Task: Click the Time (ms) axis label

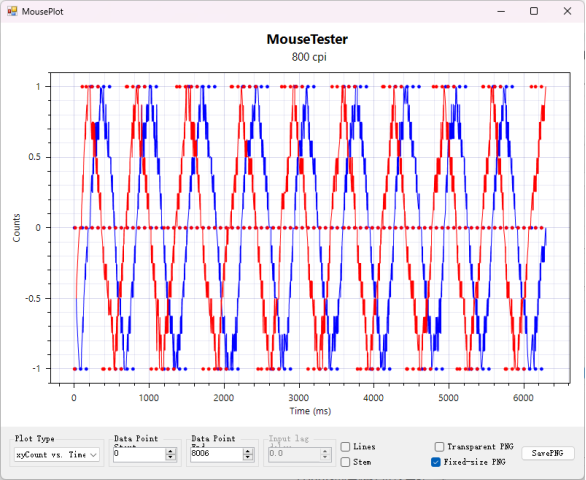Action: (310, 411)
